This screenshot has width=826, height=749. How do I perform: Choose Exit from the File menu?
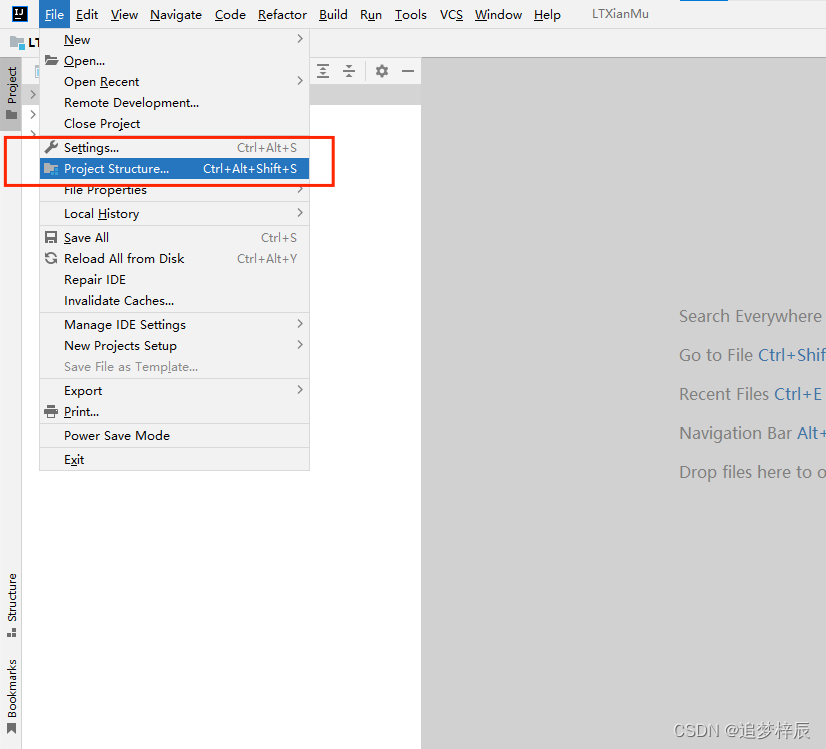pyautogui.click(x=174, y=459)
